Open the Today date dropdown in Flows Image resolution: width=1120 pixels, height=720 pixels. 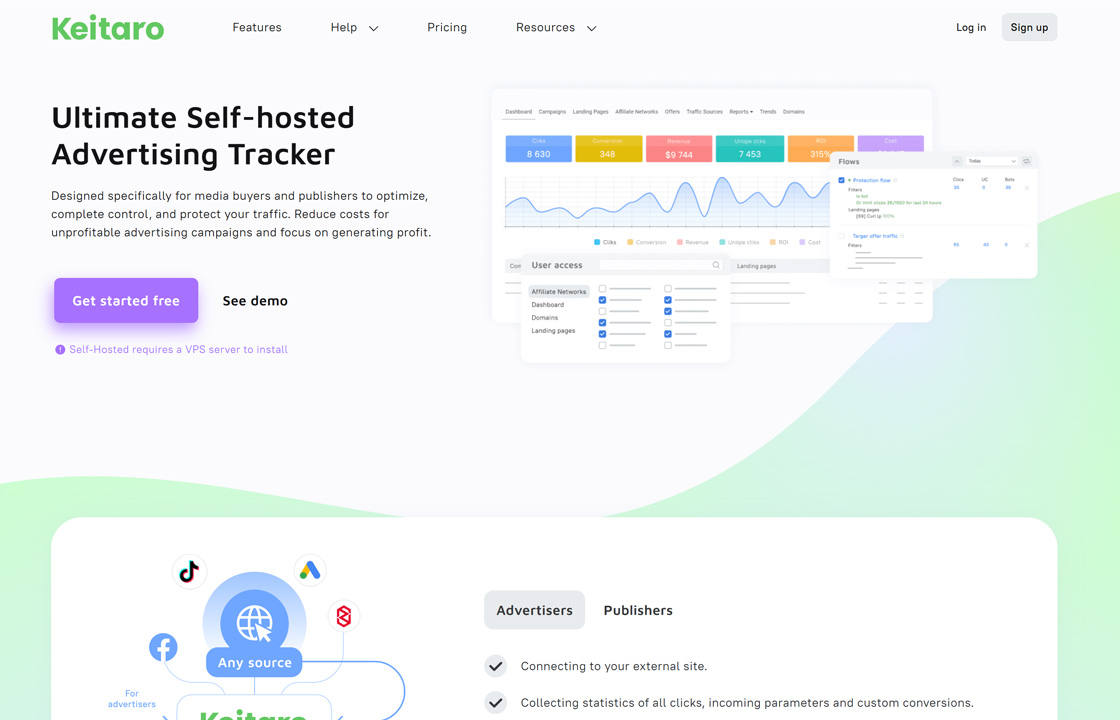point(991,161)
